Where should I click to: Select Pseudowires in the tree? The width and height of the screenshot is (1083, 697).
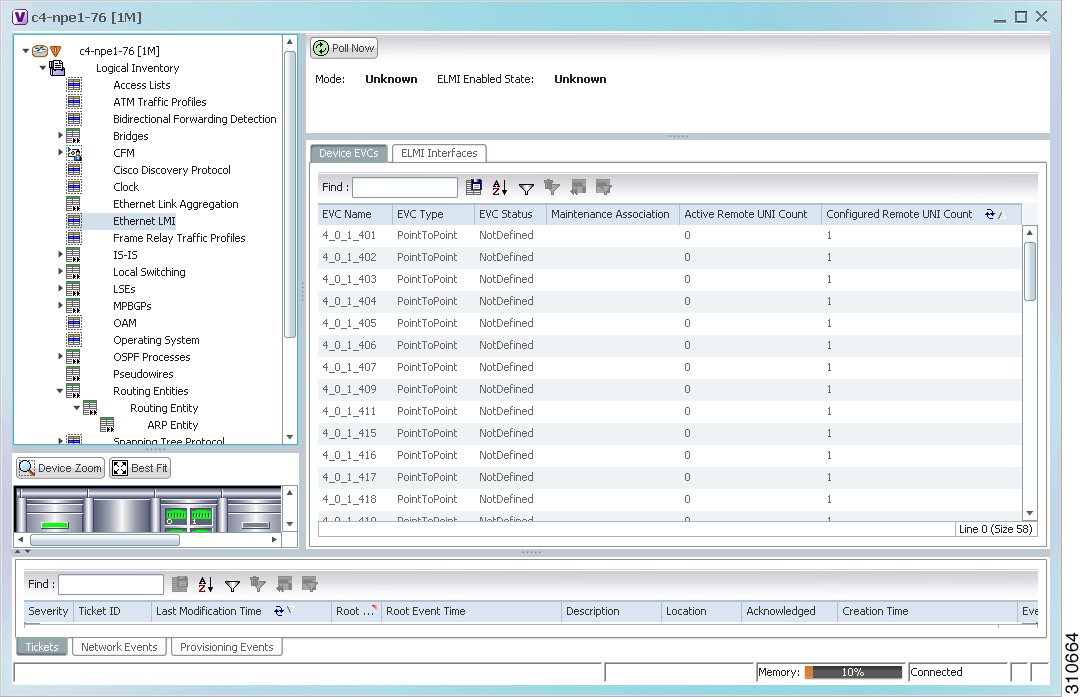tap(143, 374)
